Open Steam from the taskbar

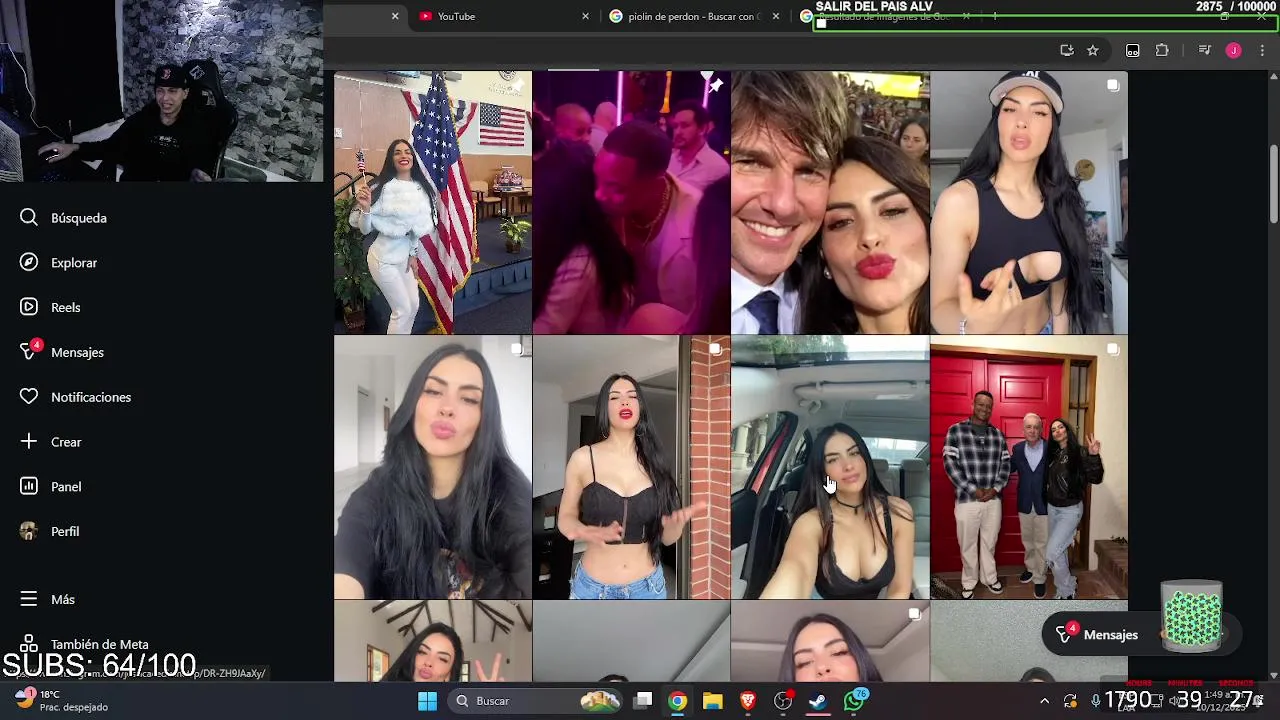(x=818, y=701)
